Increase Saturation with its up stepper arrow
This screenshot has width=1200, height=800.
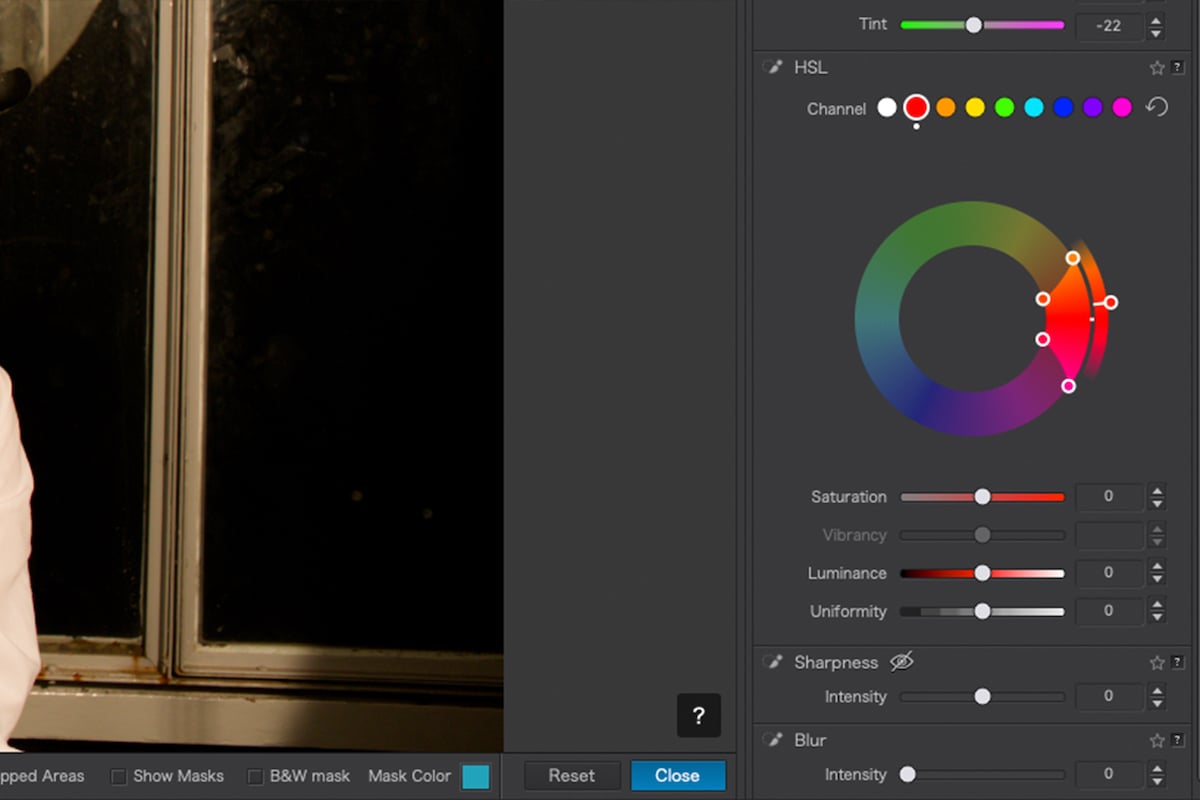pyautogui.click(x=1156, y=491)
